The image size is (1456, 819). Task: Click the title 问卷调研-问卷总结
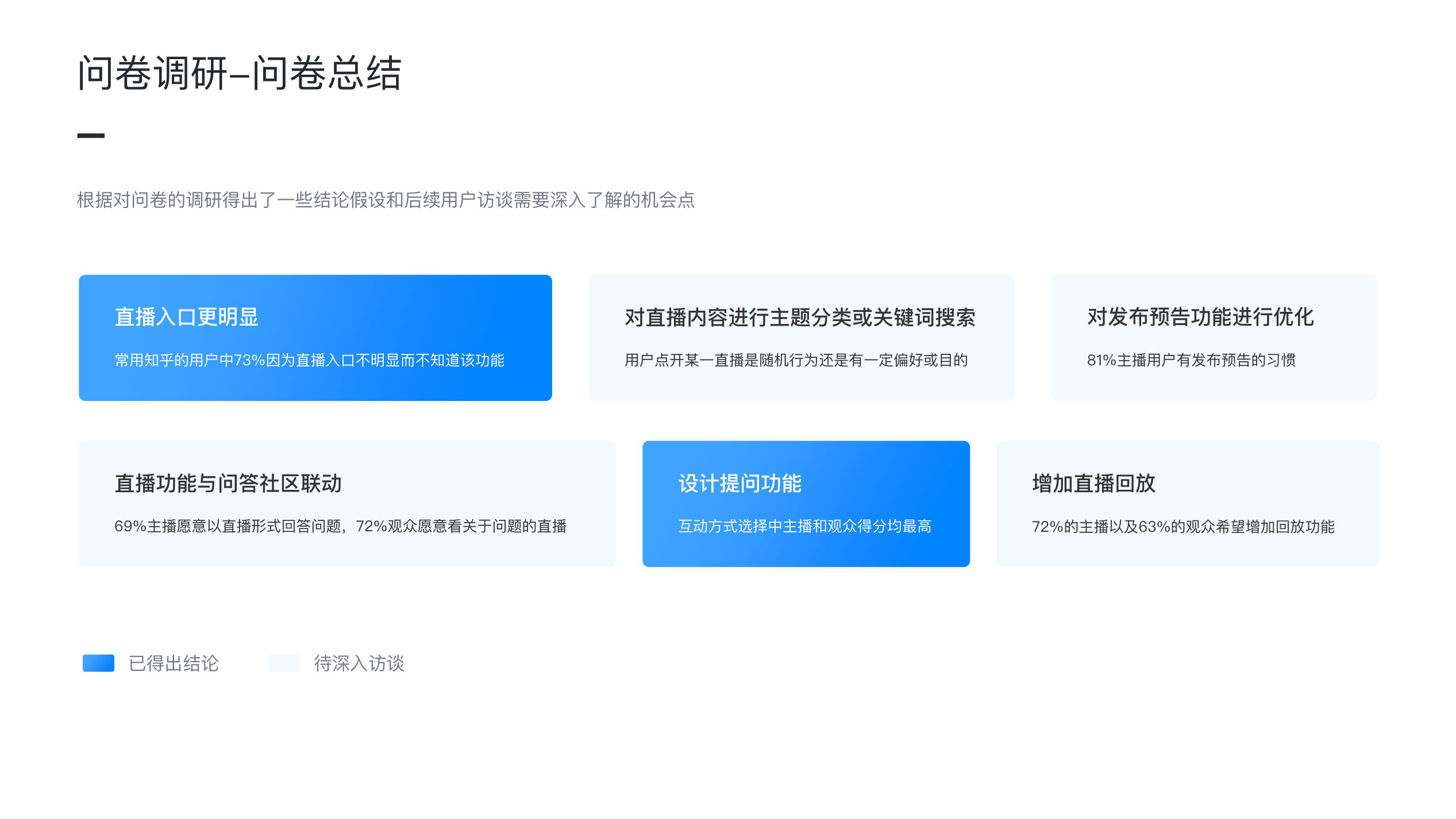click(x=240, y=74)
